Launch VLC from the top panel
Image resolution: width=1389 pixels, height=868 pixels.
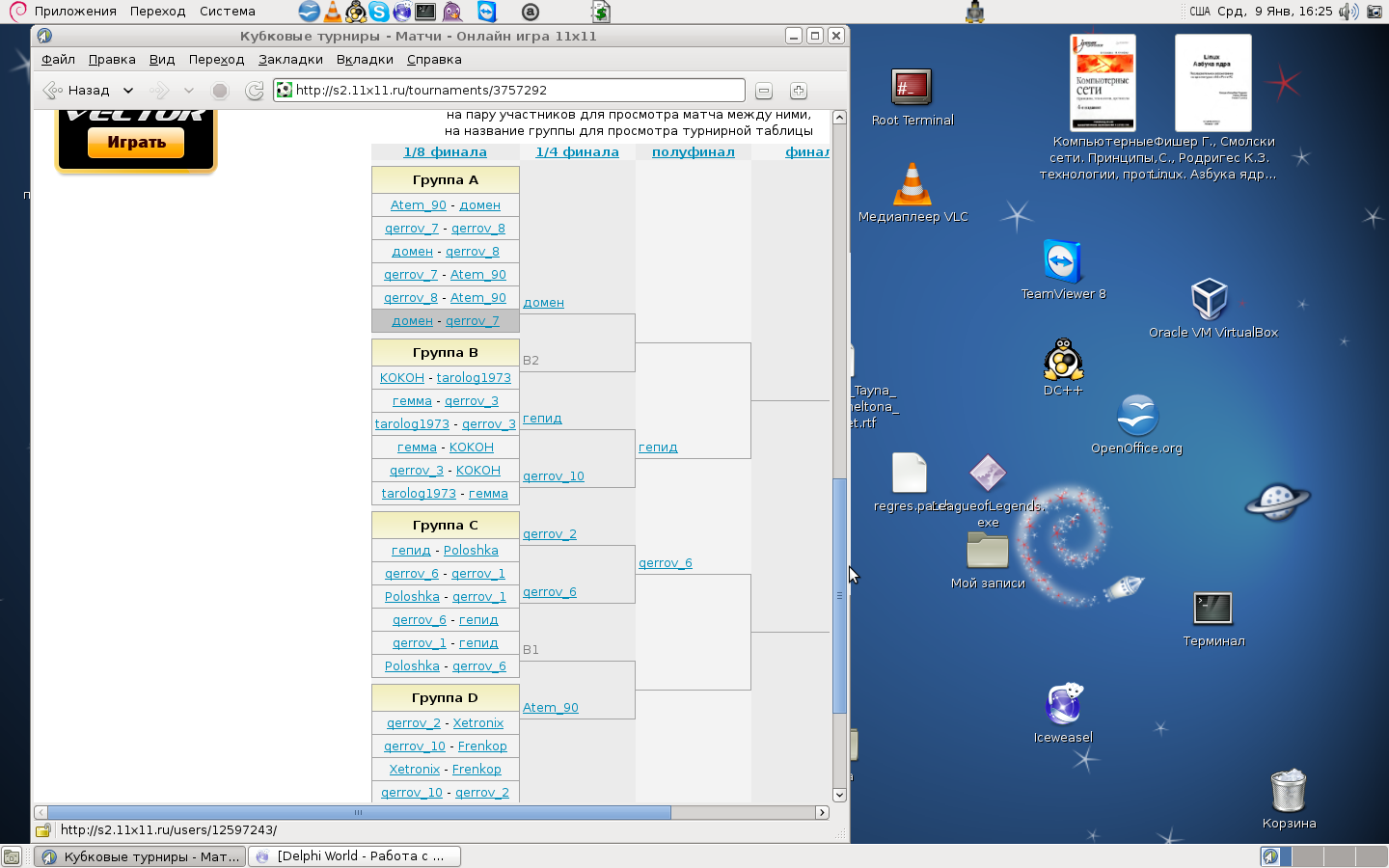(x=333, y=12)
